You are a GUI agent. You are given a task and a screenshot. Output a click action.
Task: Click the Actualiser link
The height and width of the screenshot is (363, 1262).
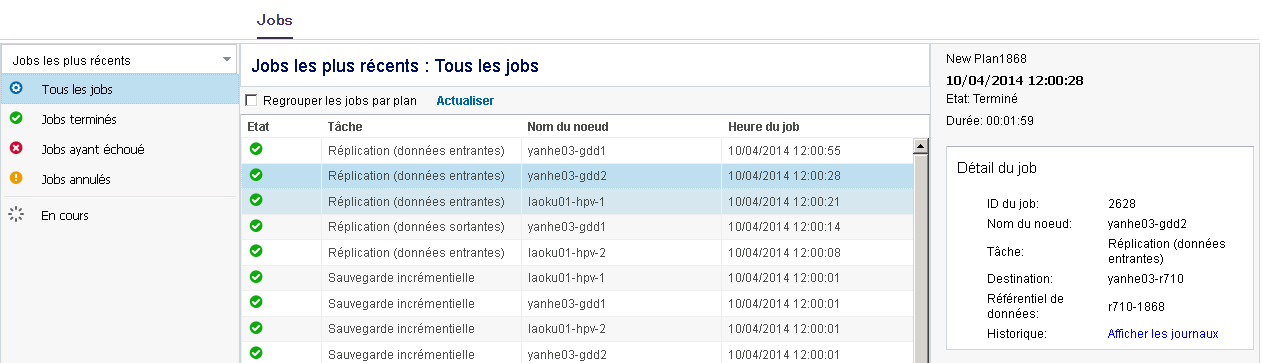[x=465, y=101]
